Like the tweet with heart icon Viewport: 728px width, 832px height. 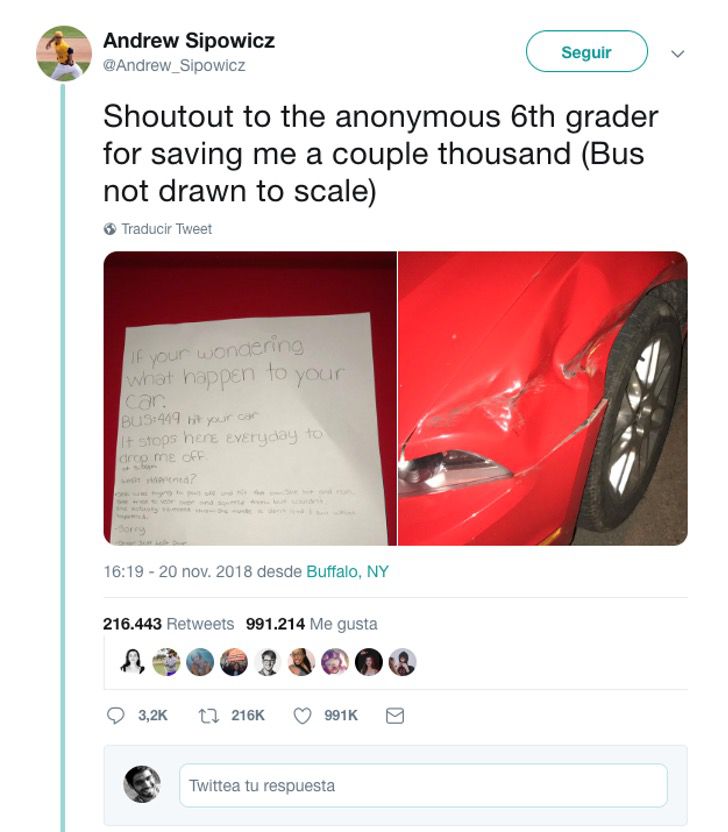302,716
